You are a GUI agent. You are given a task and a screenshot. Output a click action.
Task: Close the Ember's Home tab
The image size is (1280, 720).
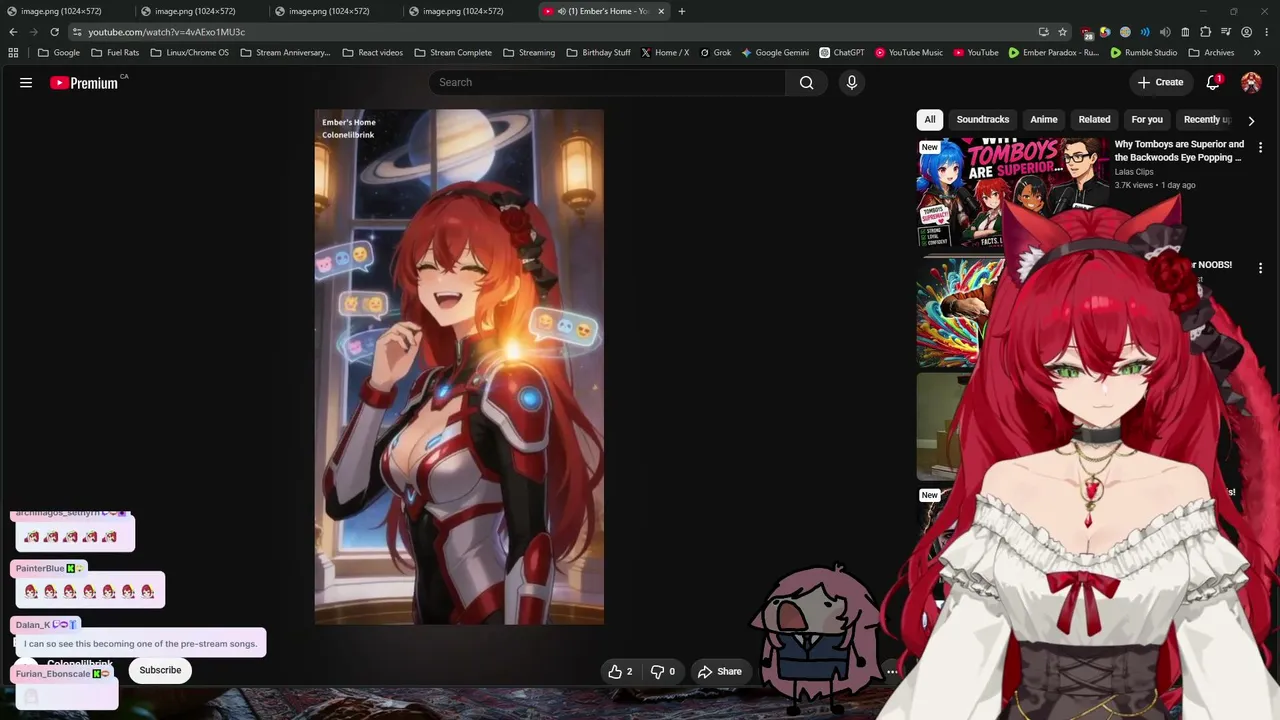click(661, 11)
